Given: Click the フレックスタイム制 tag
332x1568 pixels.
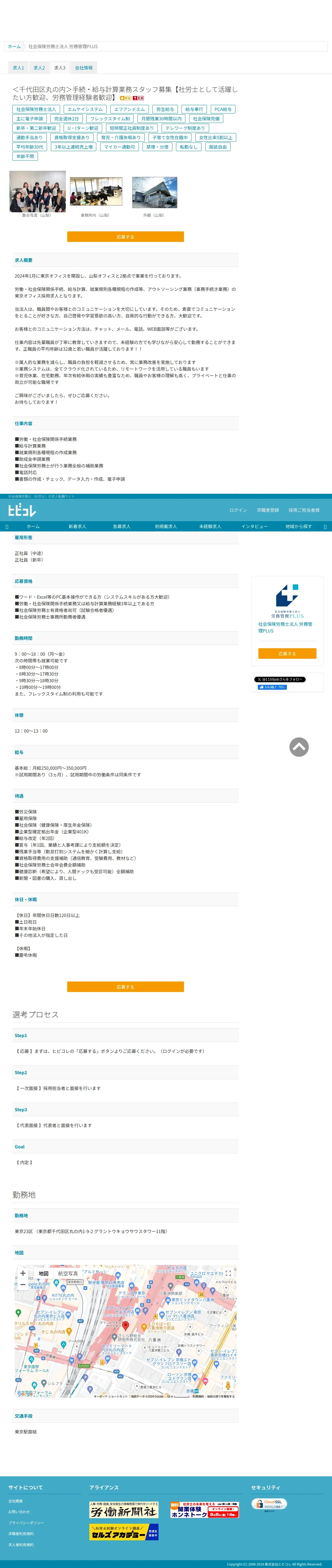Looking at the screenshot, I should [110, 119].
